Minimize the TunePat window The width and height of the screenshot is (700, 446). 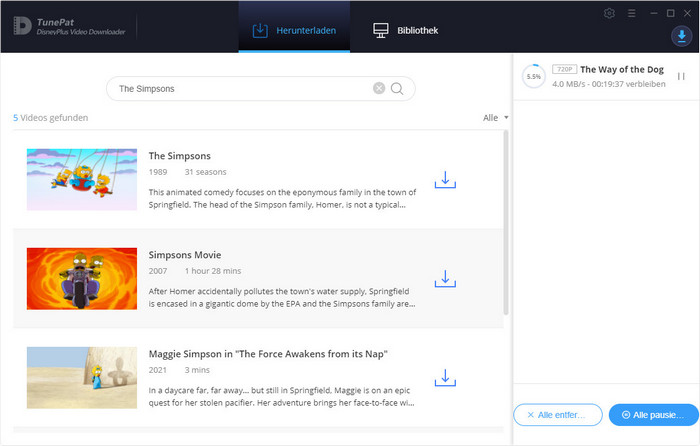(654, 13)
